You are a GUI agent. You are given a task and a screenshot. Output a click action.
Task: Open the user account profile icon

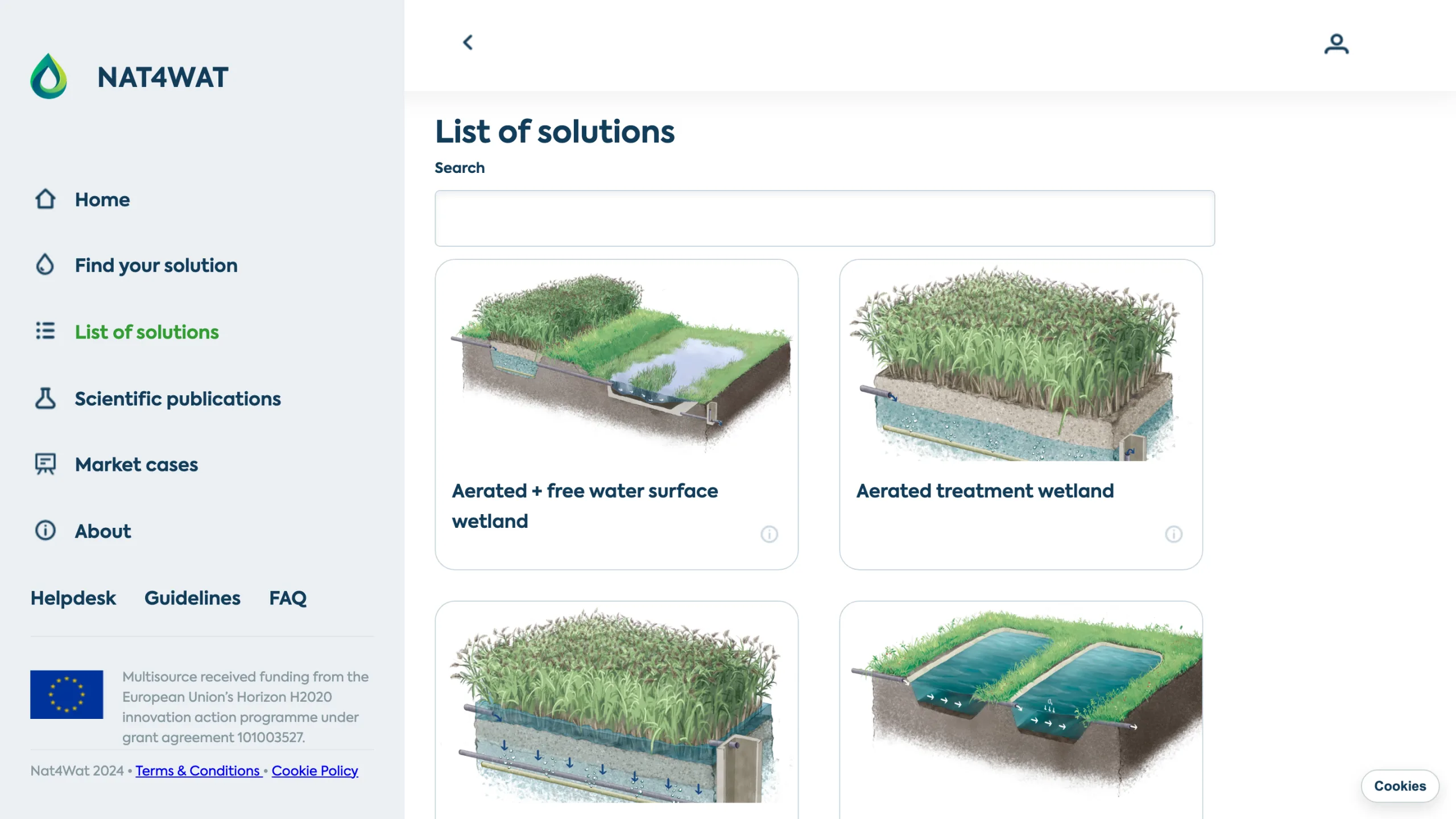(1337, 44)
